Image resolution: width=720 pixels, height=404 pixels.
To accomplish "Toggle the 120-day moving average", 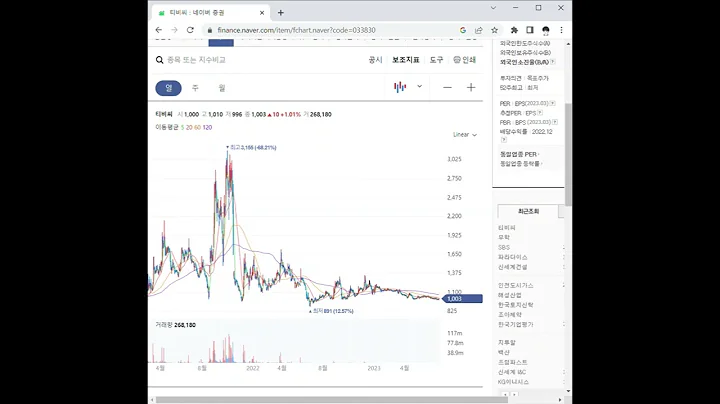I will click(x=207, y=127).
